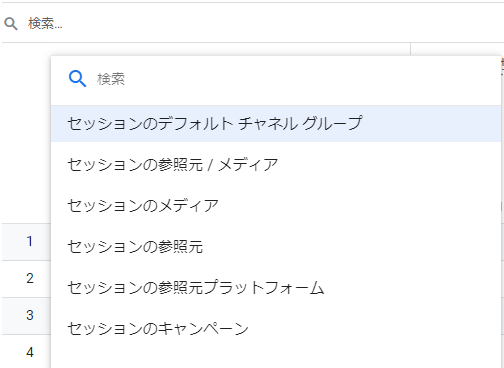Click the gray magnifier icon in the top search bar
The height and width of the screenshot is (368, 504).
click(11, 24)
